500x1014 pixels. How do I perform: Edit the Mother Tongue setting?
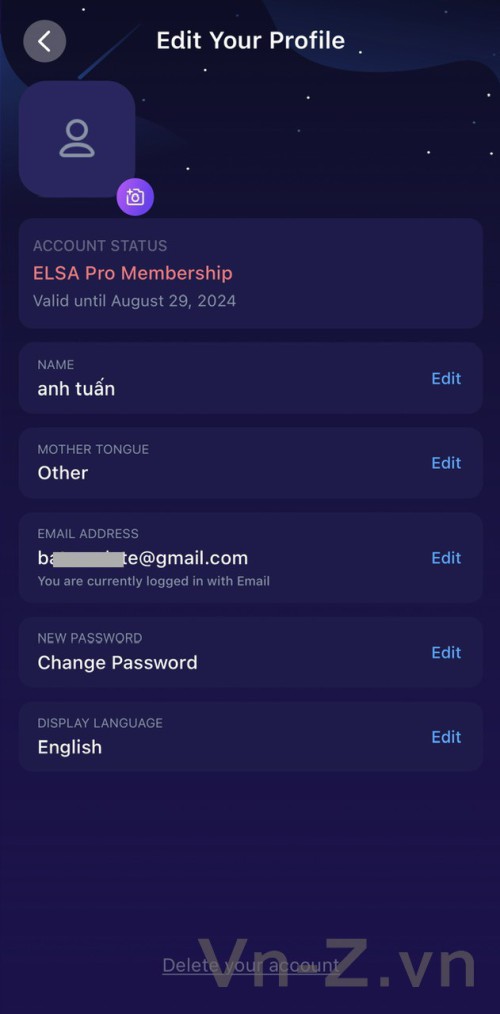tap(446, 463)
